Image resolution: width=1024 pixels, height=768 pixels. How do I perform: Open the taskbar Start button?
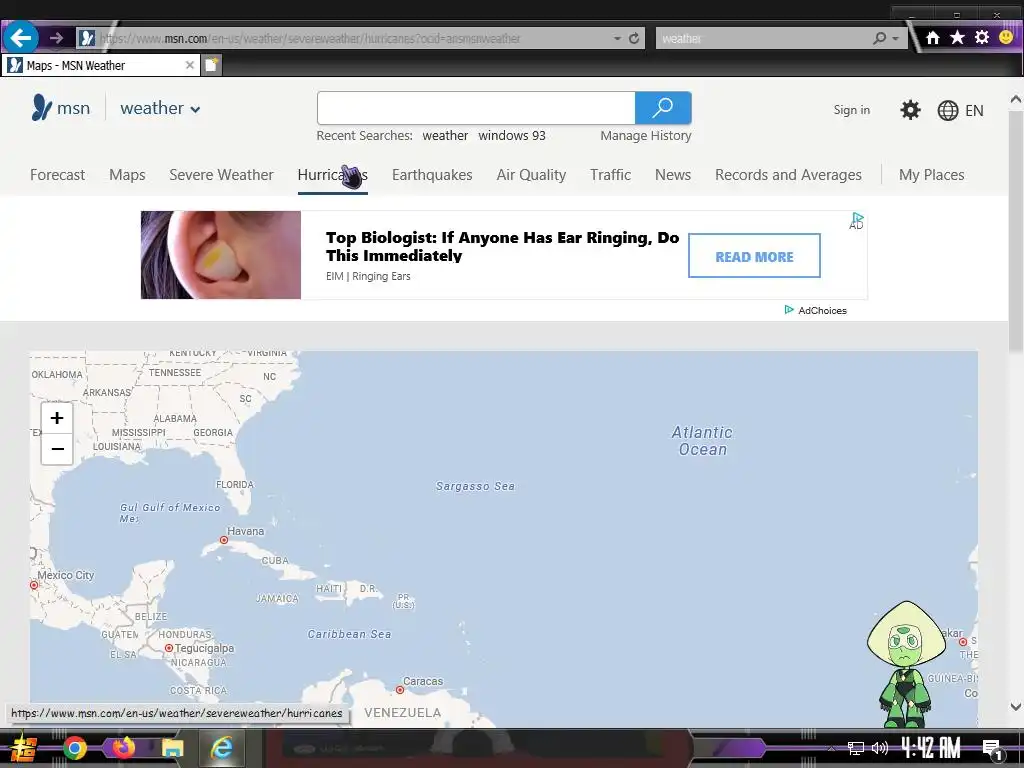point(24,748)
